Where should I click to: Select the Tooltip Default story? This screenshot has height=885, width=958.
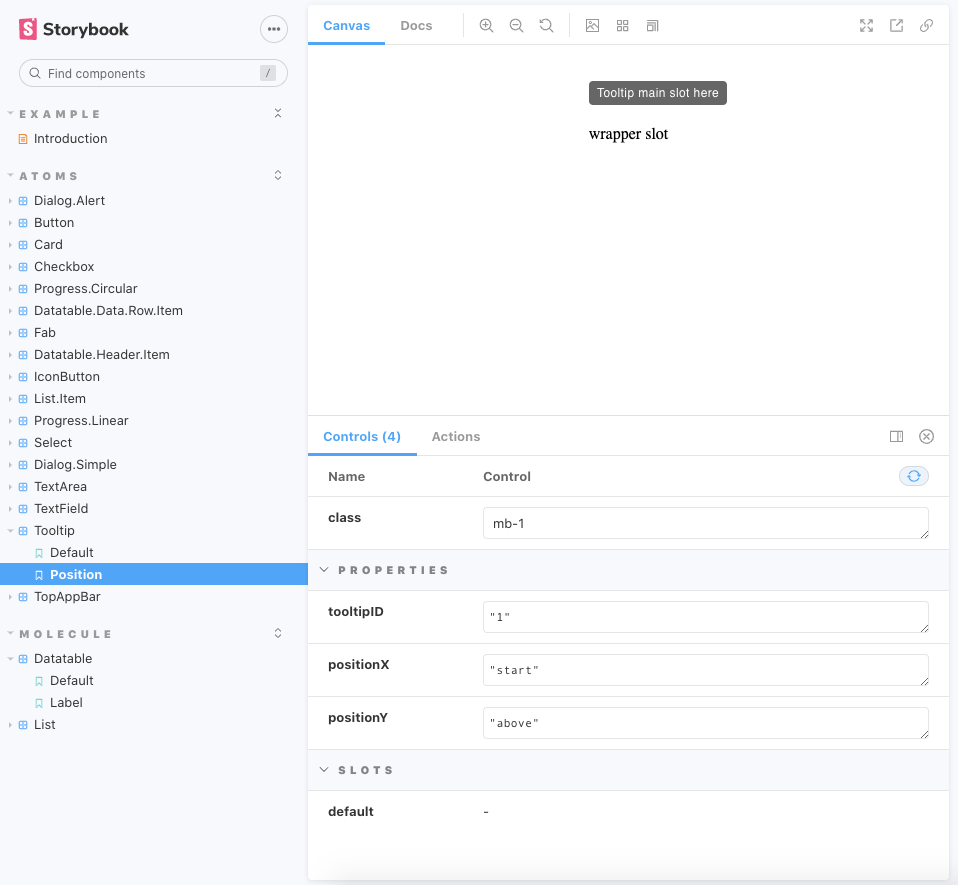click(x=71, y=552)
